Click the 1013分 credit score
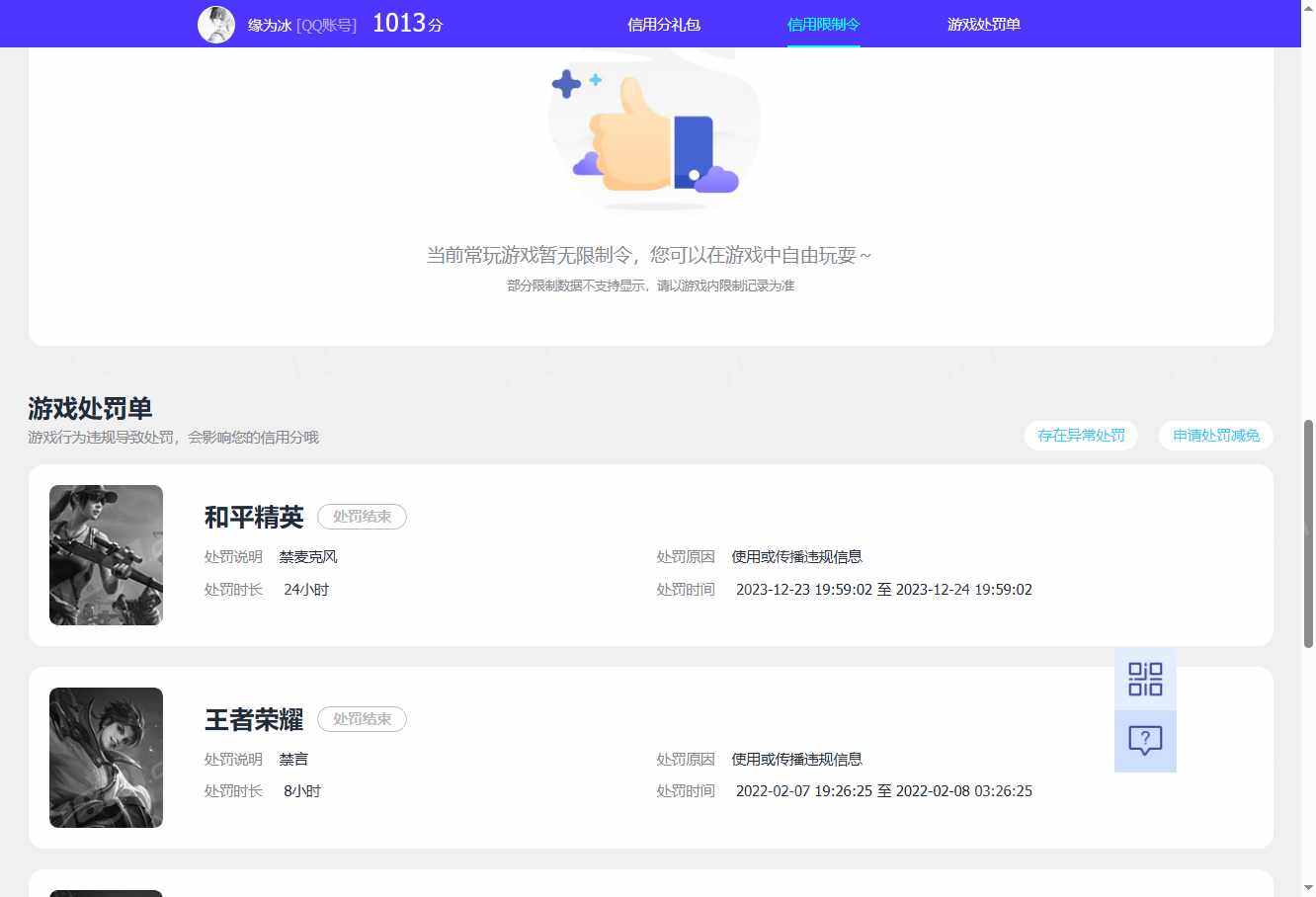The image size is (1316, 897). 407,24
